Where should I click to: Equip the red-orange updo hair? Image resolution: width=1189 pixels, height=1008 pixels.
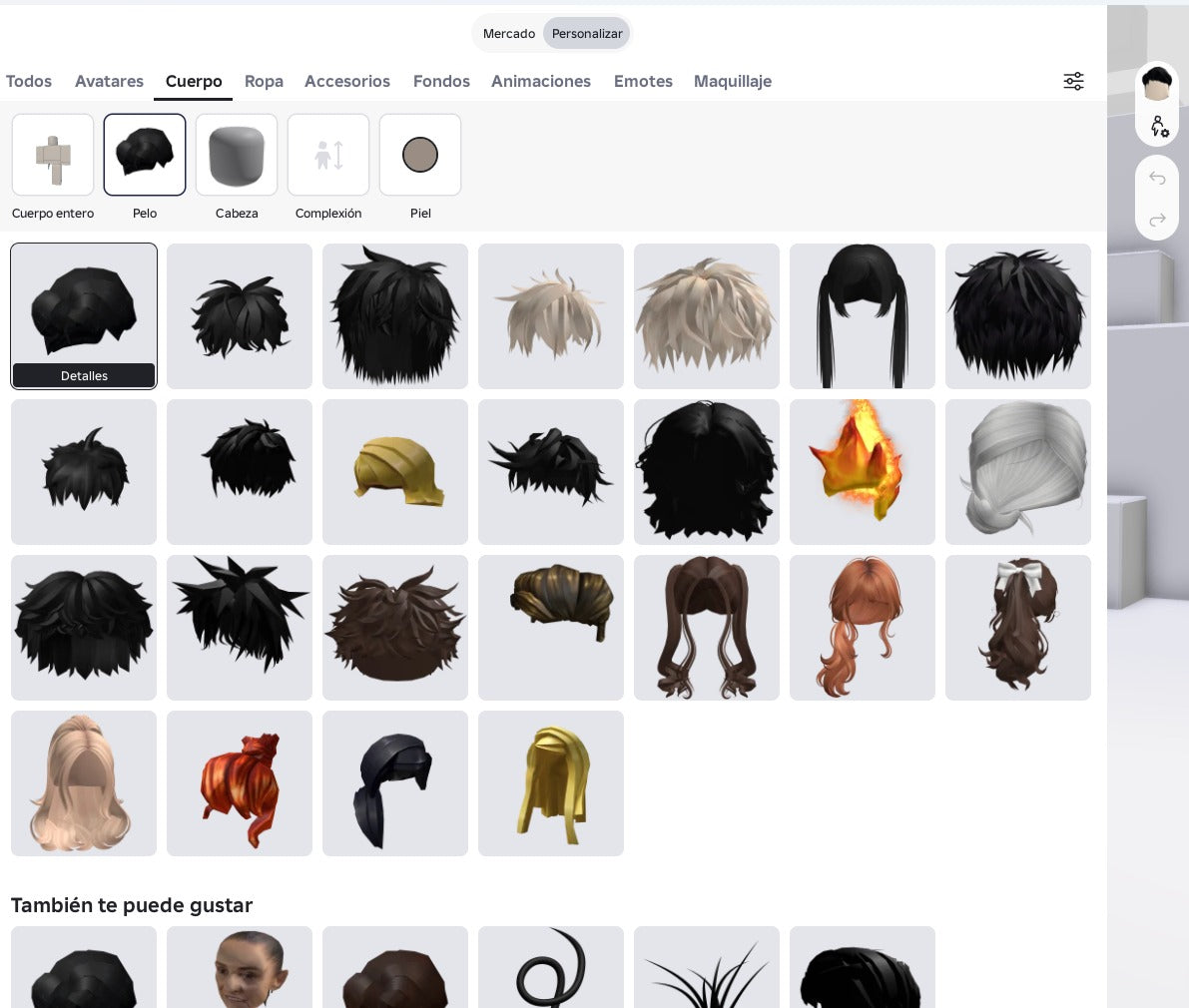click(x=240, y=783)
